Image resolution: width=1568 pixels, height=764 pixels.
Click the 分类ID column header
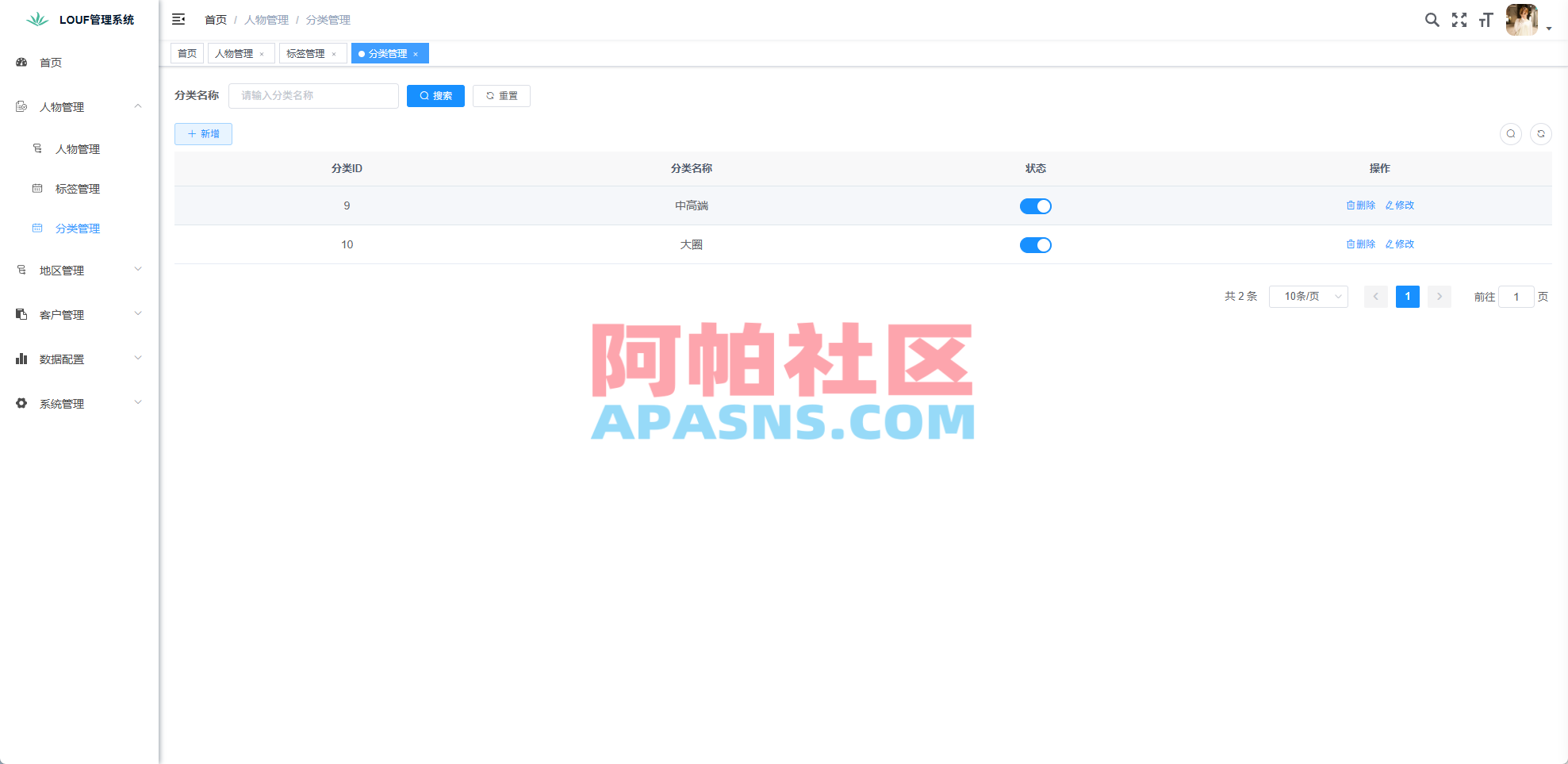(347, 168)
